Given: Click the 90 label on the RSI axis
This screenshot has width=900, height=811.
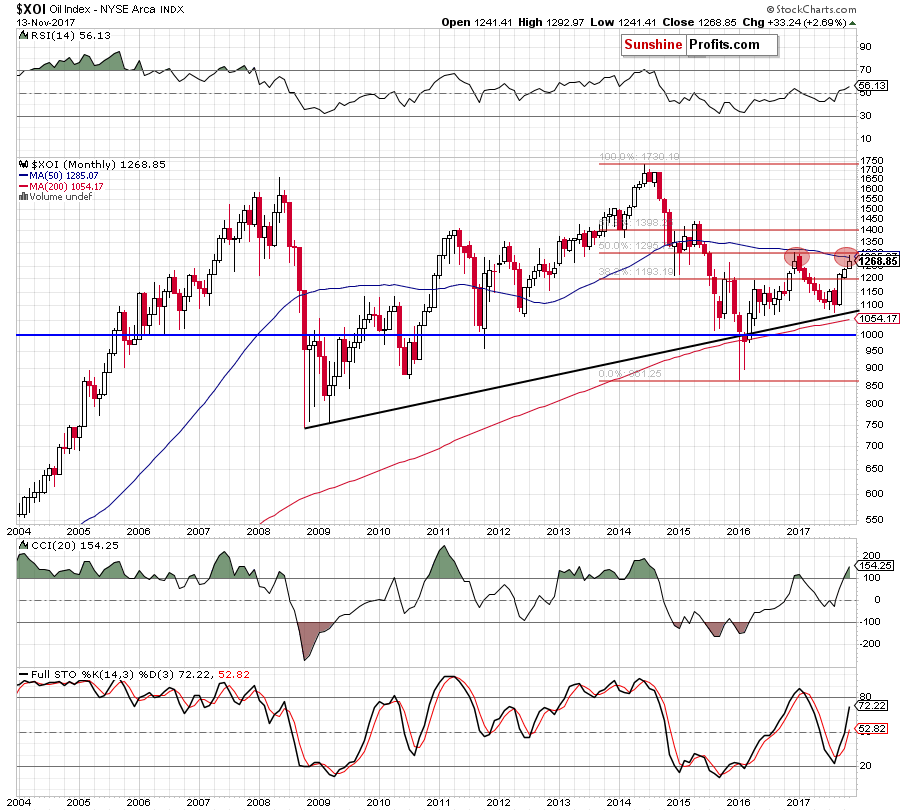Looking at the screenshot, I should click(x=865, y=47).
